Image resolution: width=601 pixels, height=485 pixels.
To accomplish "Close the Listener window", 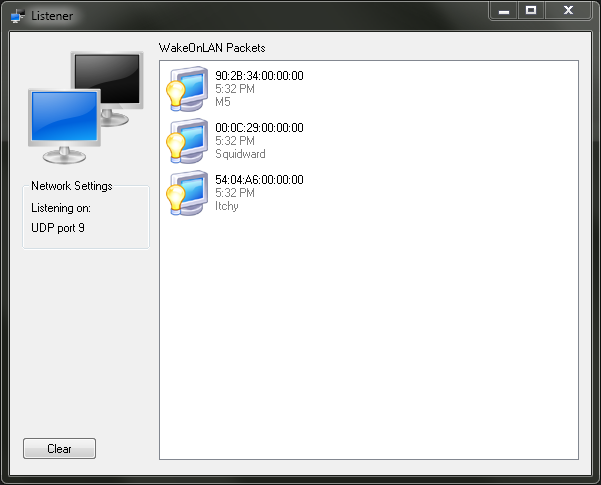I will pos(568,10).
